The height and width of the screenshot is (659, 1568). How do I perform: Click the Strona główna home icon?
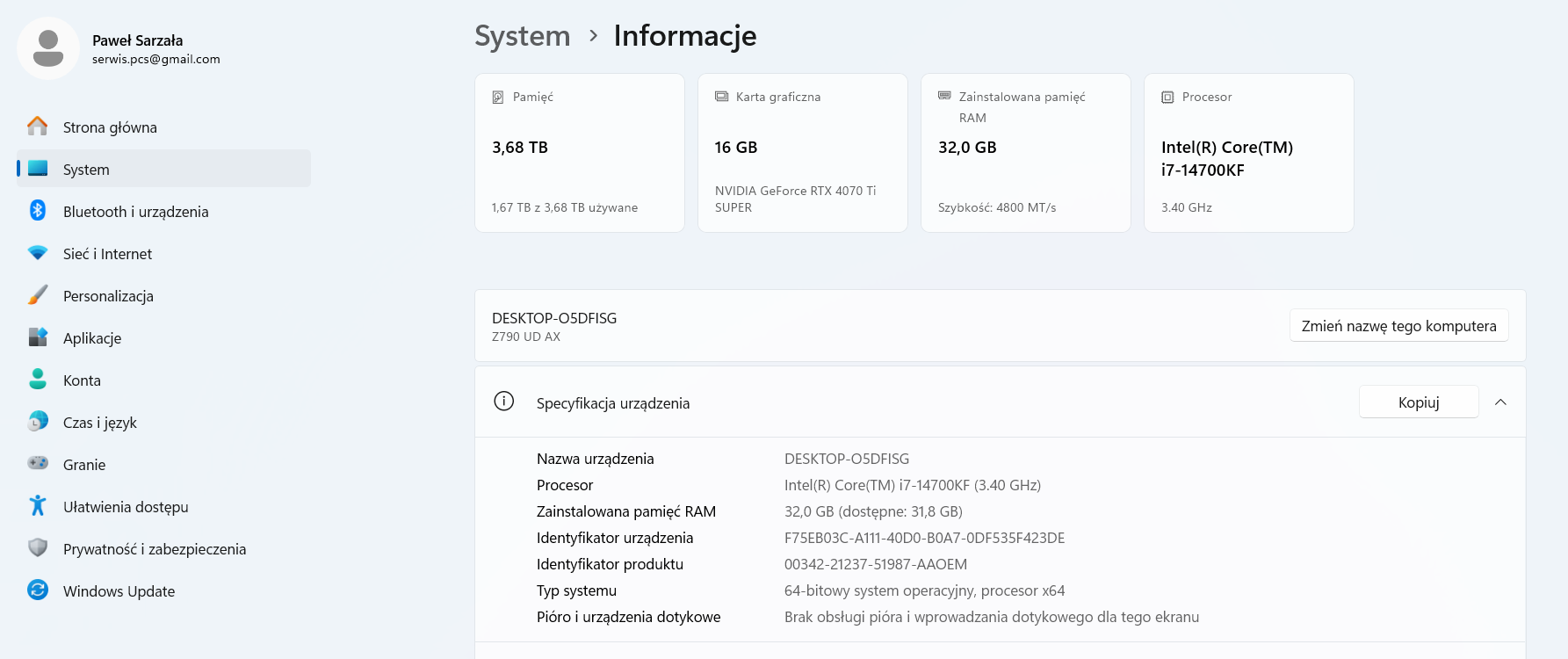coord(38,127)
